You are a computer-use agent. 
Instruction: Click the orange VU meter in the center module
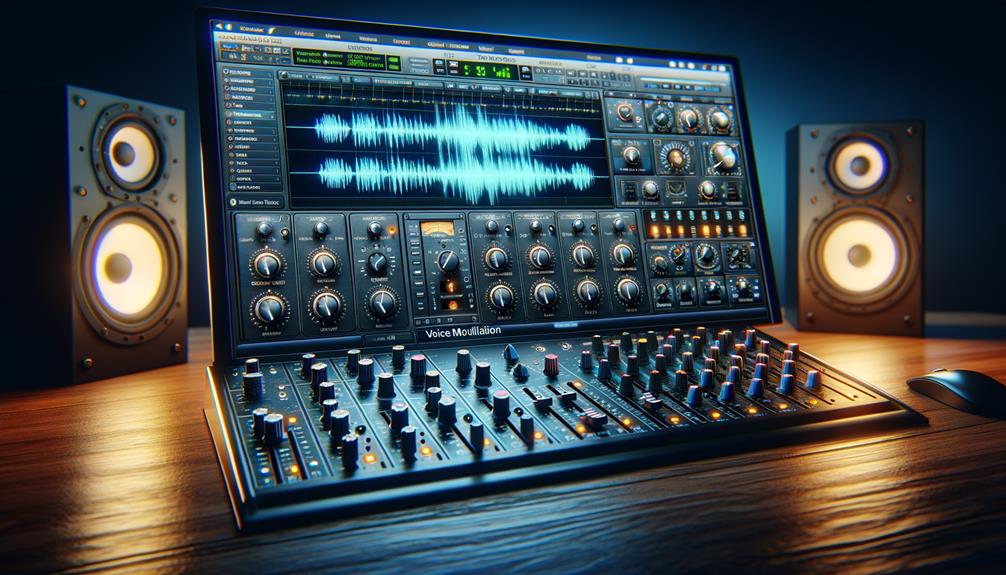click(436, 228)
